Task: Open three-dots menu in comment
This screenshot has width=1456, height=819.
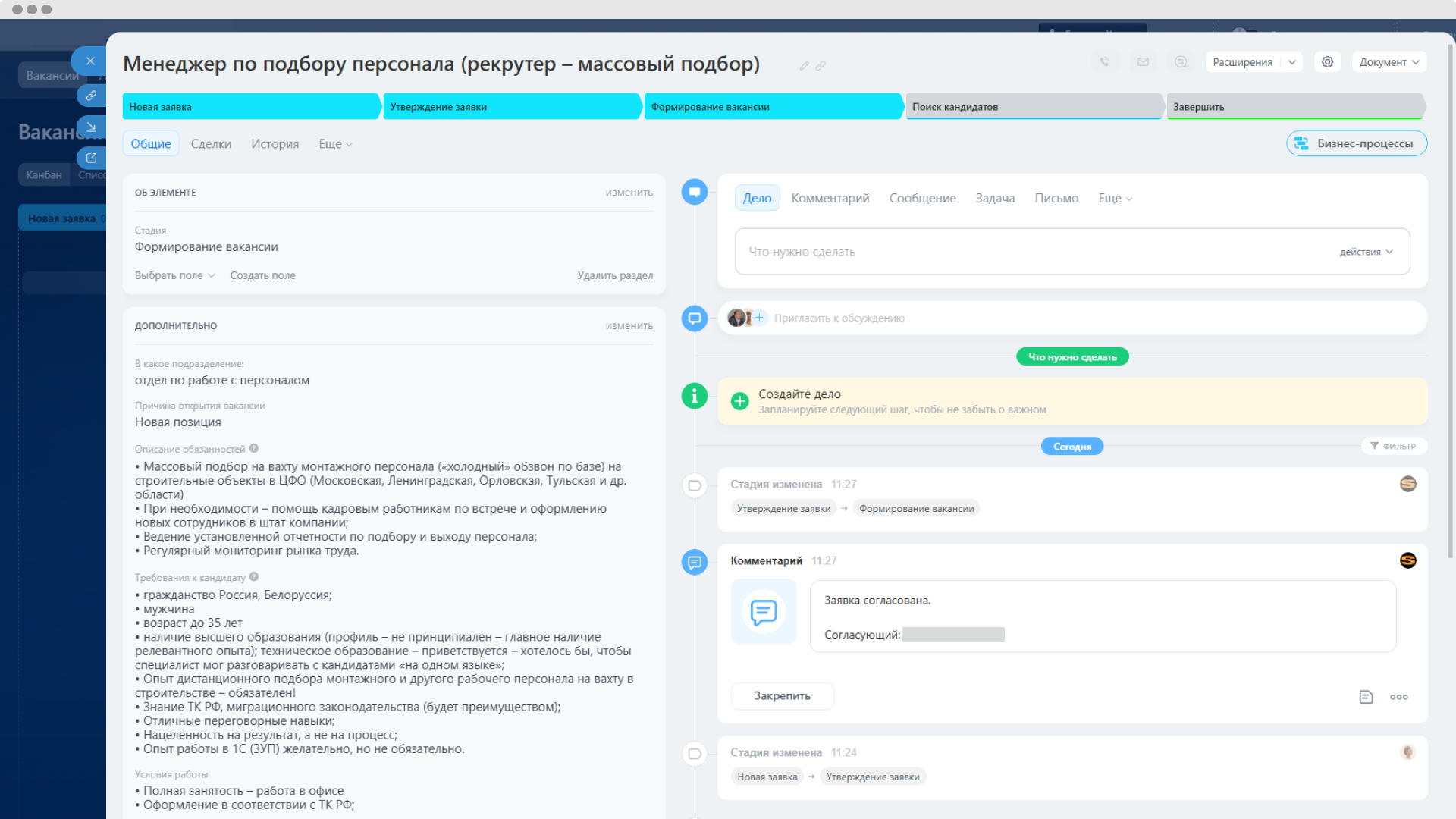Action: pyautogui.click(x=1399, y=697)
